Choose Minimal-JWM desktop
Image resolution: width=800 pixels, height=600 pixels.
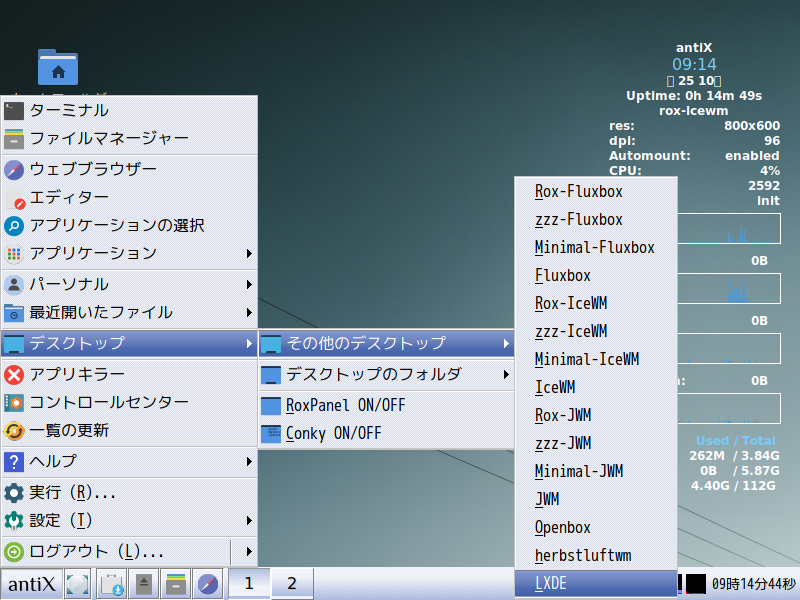click(596, 472)
